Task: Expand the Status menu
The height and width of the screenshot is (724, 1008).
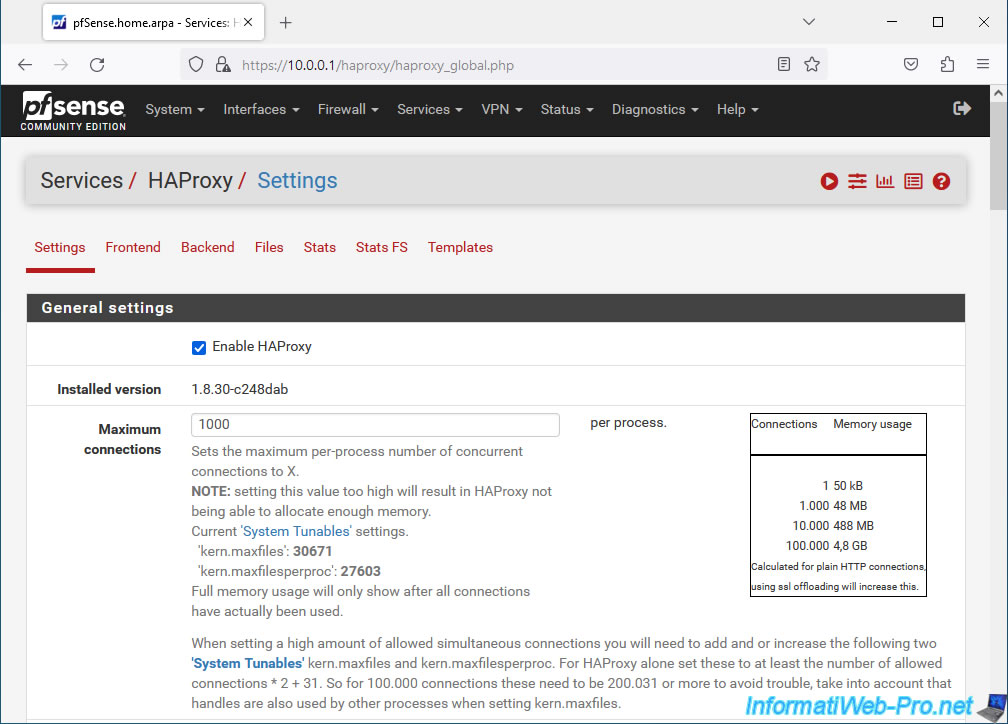Action: coord(566,109)
